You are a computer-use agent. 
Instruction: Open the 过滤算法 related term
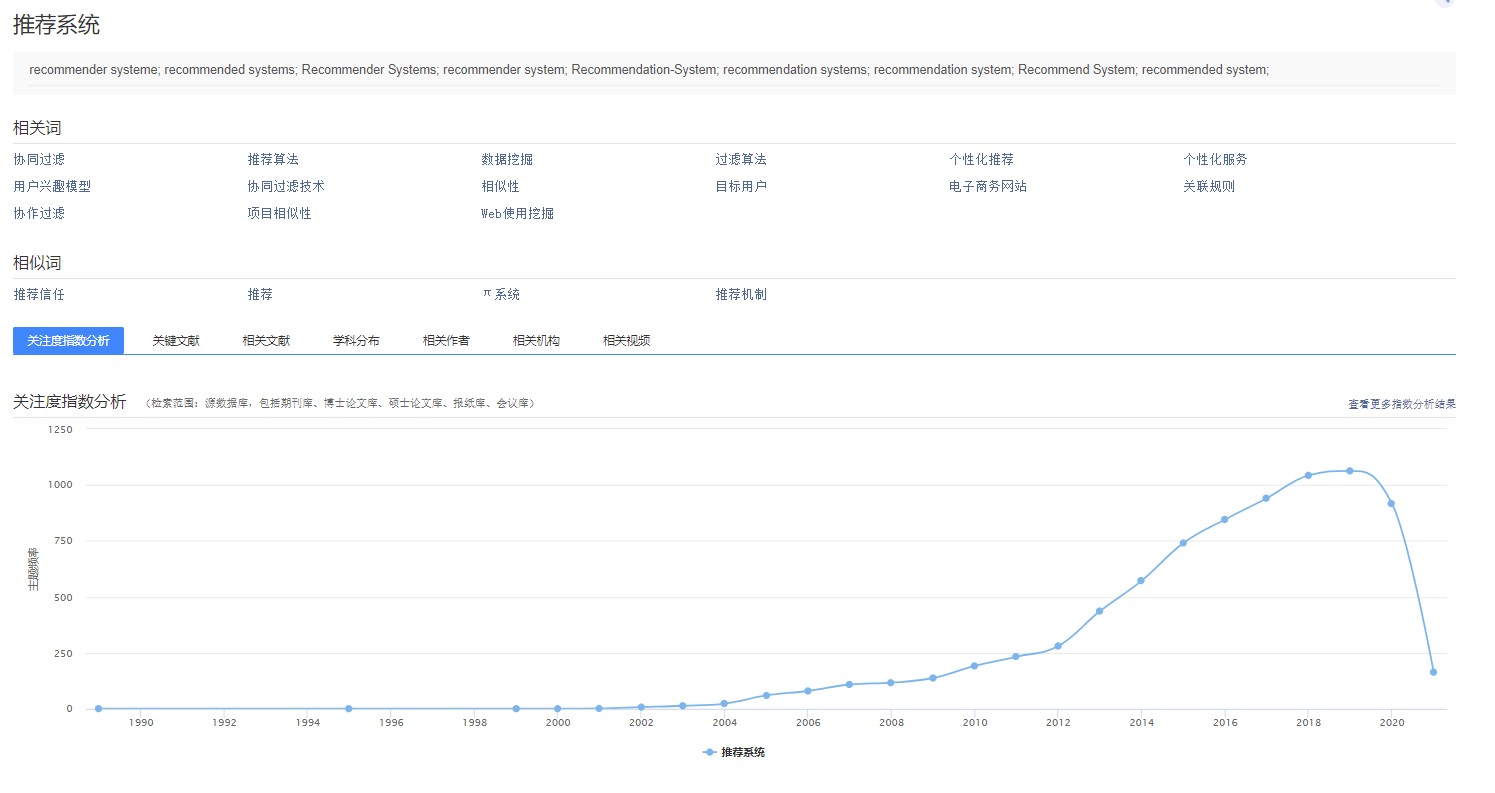click(x=741, y=159)
